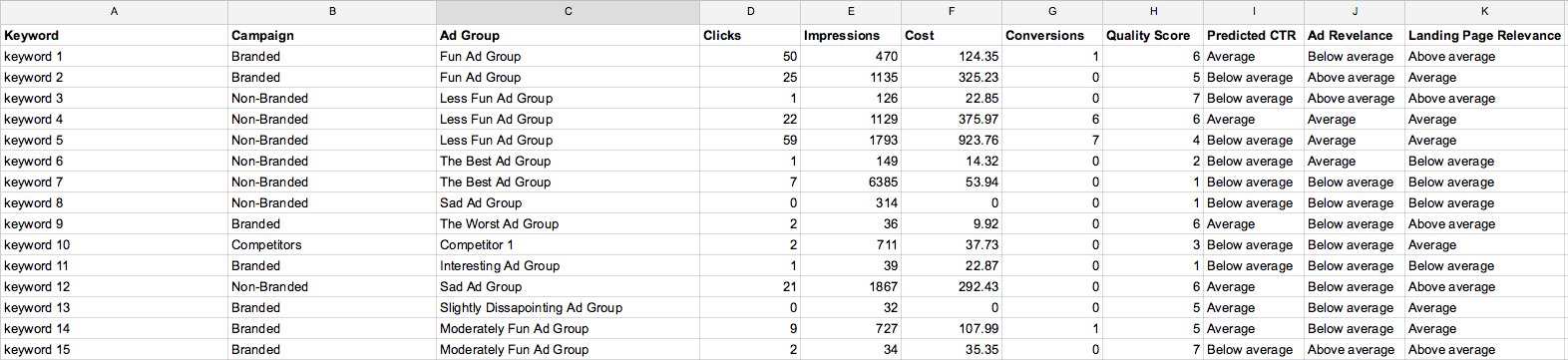1568x360 pixels.
Task: Click the 'Competitors' campaign cell
Action: pyautogui.click(x=332, y=244)
